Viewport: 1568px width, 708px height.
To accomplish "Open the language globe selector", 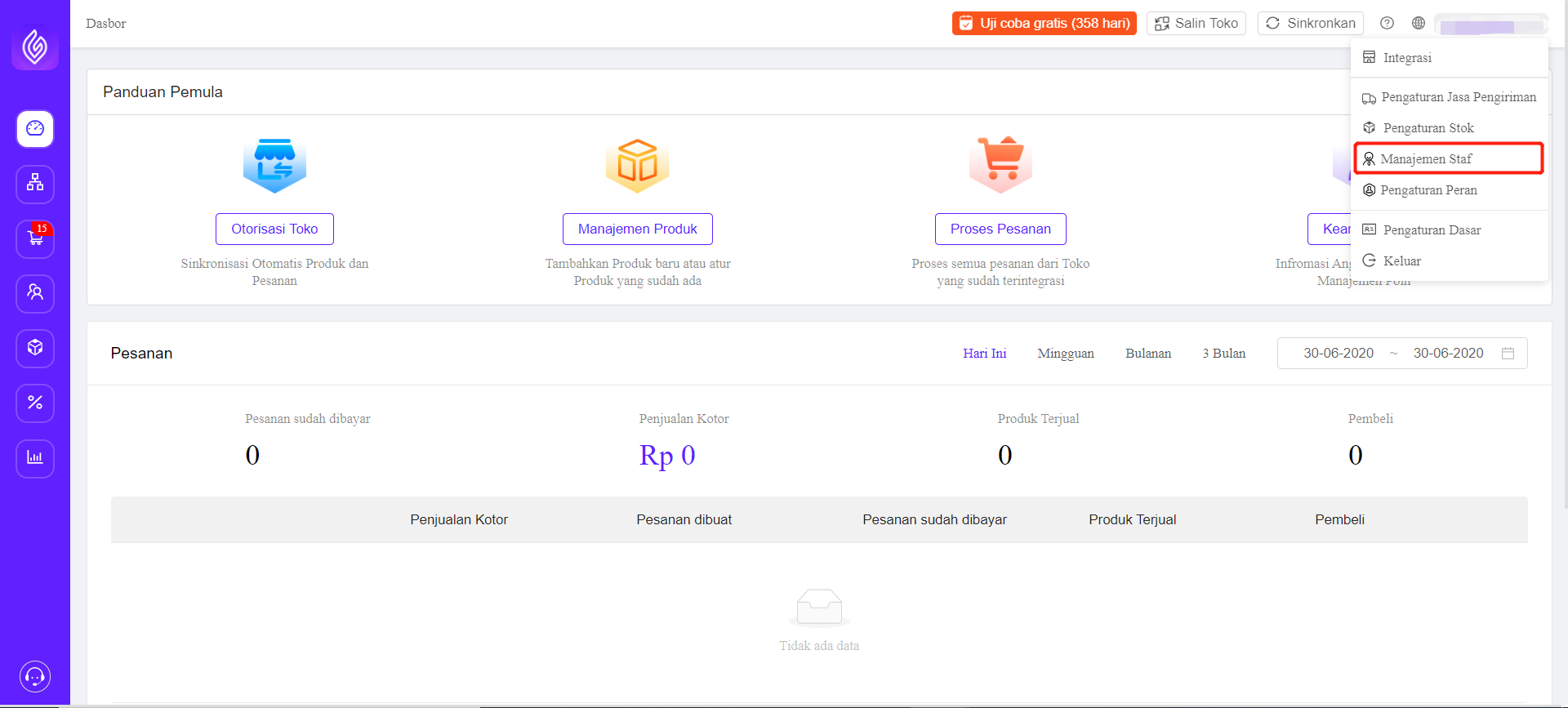I will 1419,23.
